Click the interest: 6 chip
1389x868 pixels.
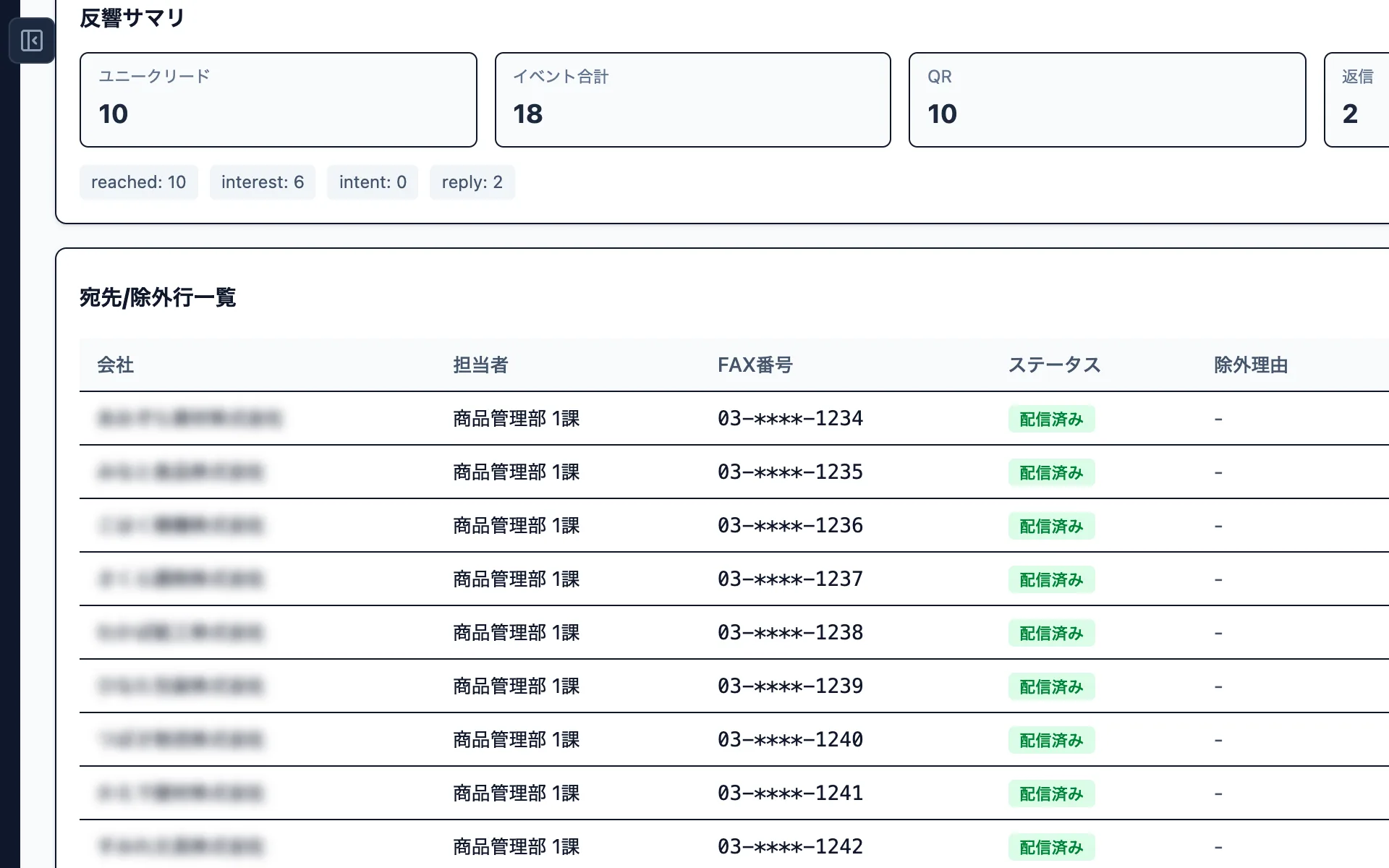pos(263,182)
